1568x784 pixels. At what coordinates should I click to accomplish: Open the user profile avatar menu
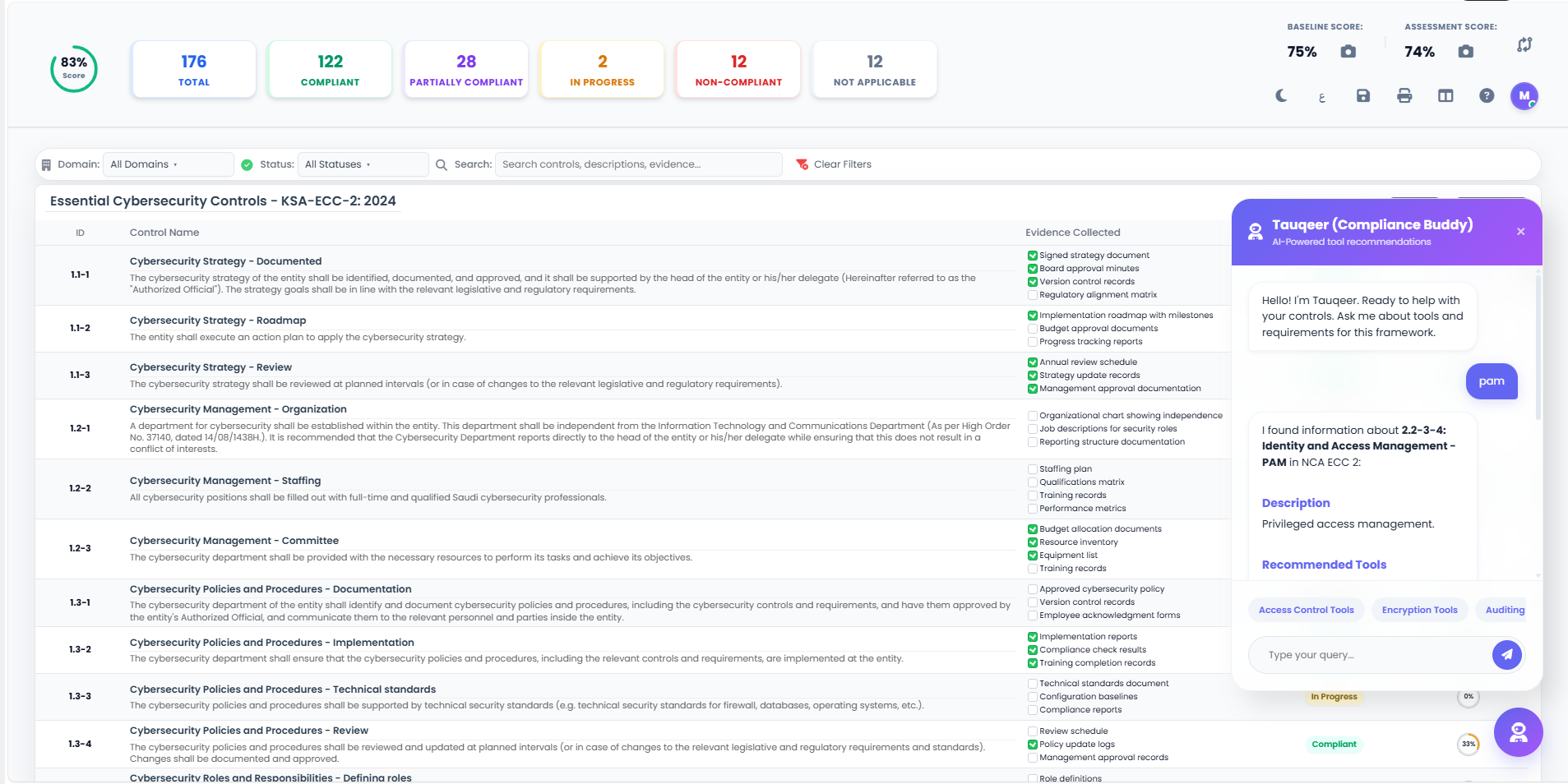(x=1524, y=96)
